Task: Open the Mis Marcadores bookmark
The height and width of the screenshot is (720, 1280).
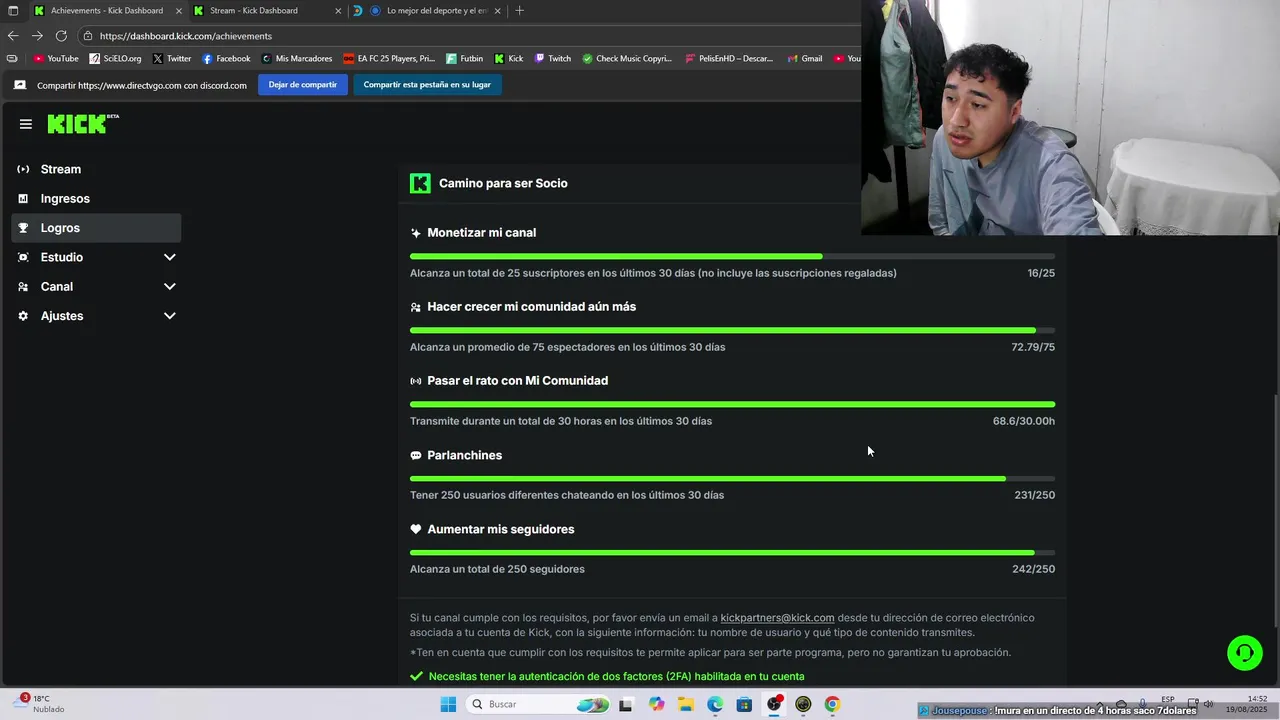Action: (x=297, y=59)
